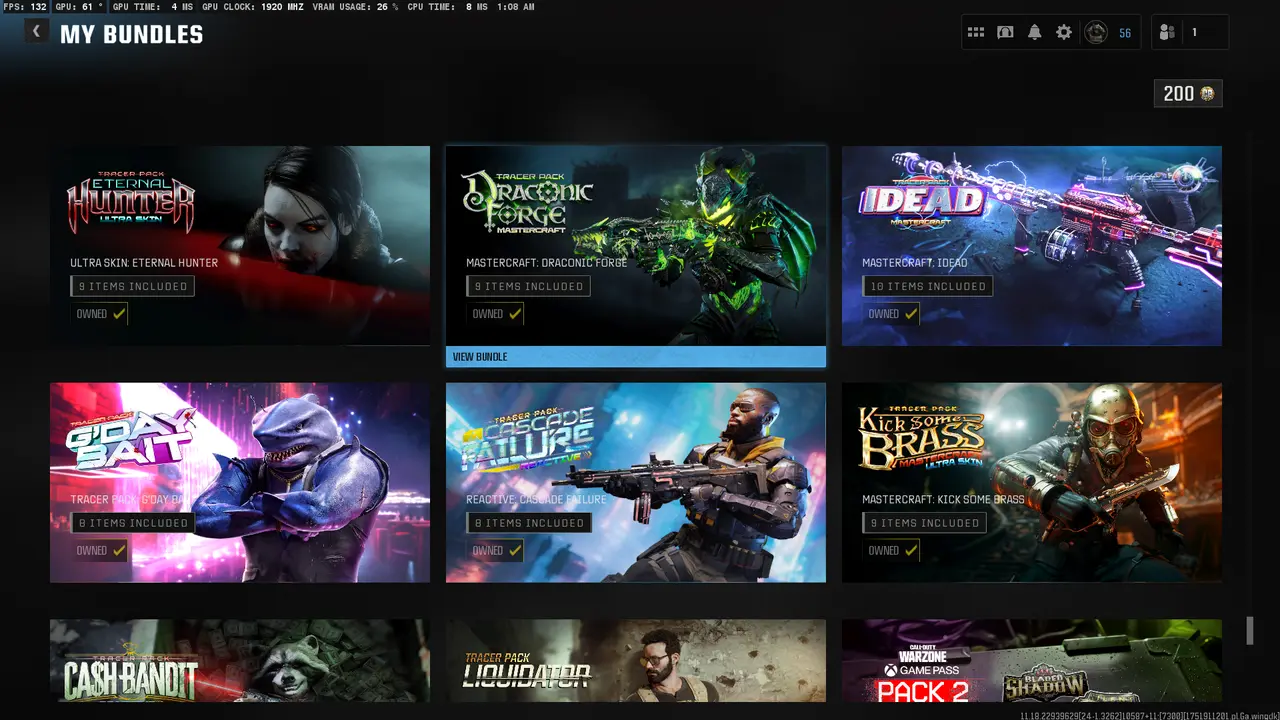Open the grid menu icon in the top bar

coord(976,33)
